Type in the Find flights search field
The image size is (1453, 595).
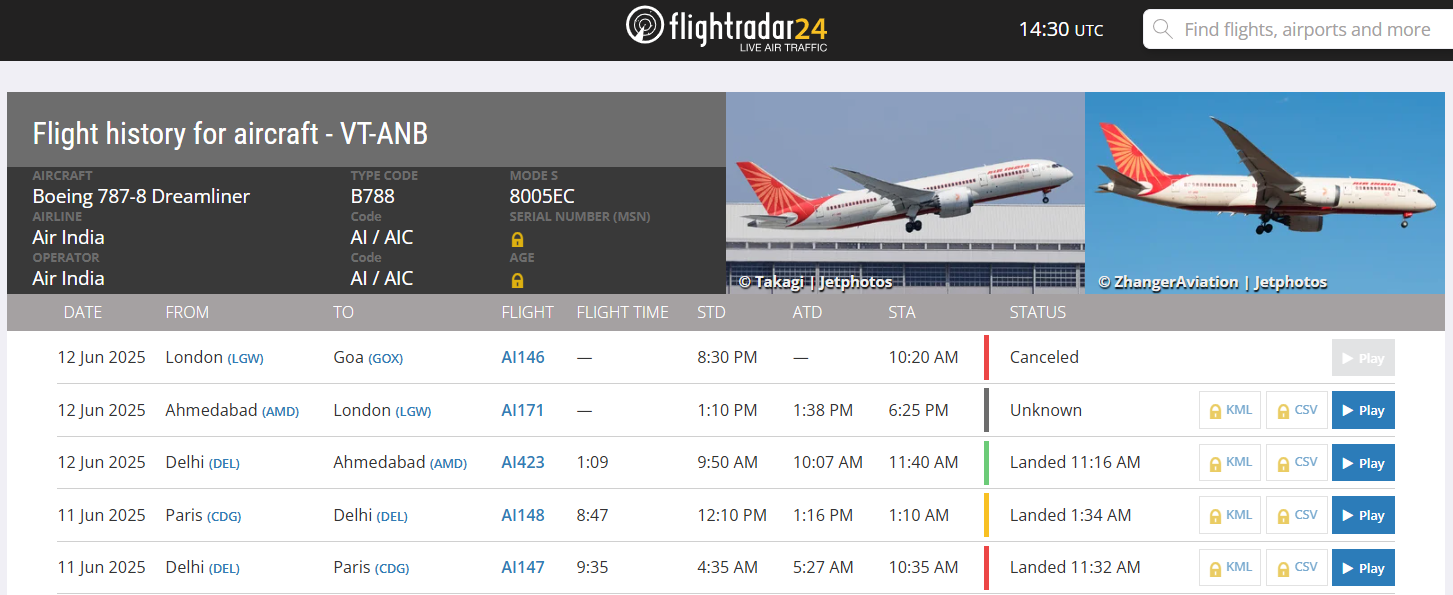point(1306,30)
